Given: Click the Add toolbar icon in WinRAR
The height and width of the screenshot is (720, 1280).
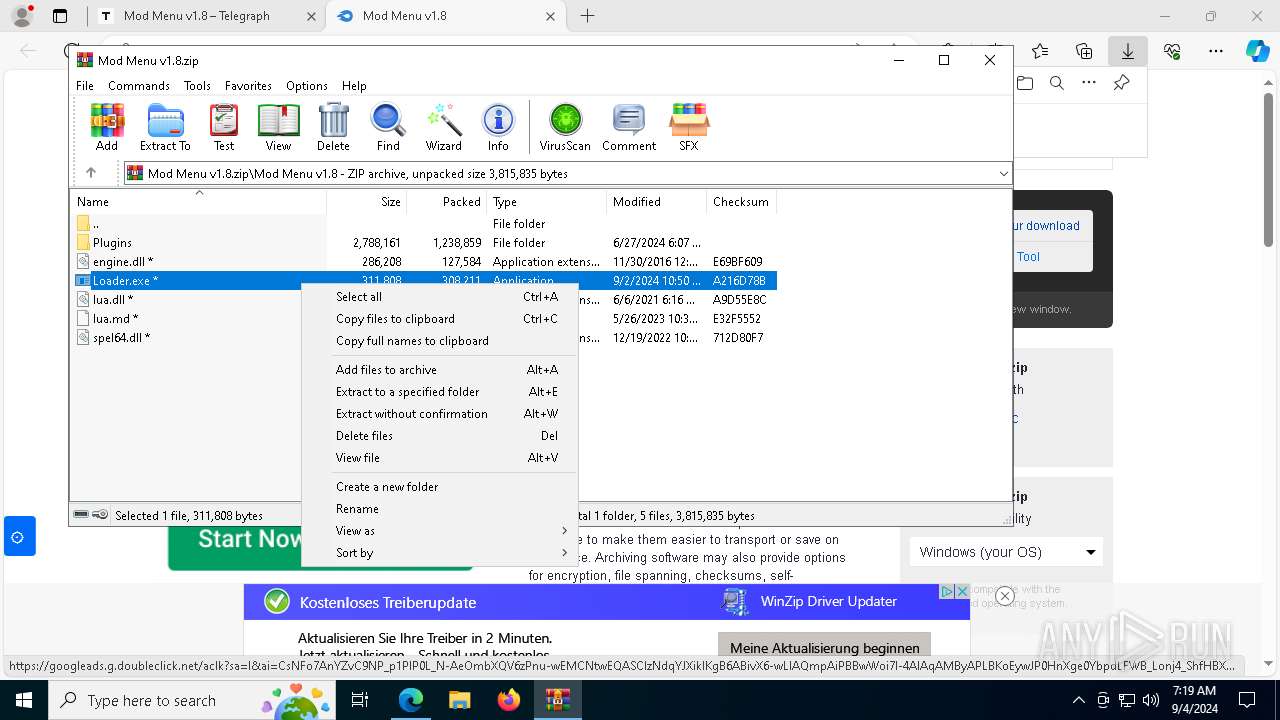Looking at the screenshot, I should click(x=107, y=127).
